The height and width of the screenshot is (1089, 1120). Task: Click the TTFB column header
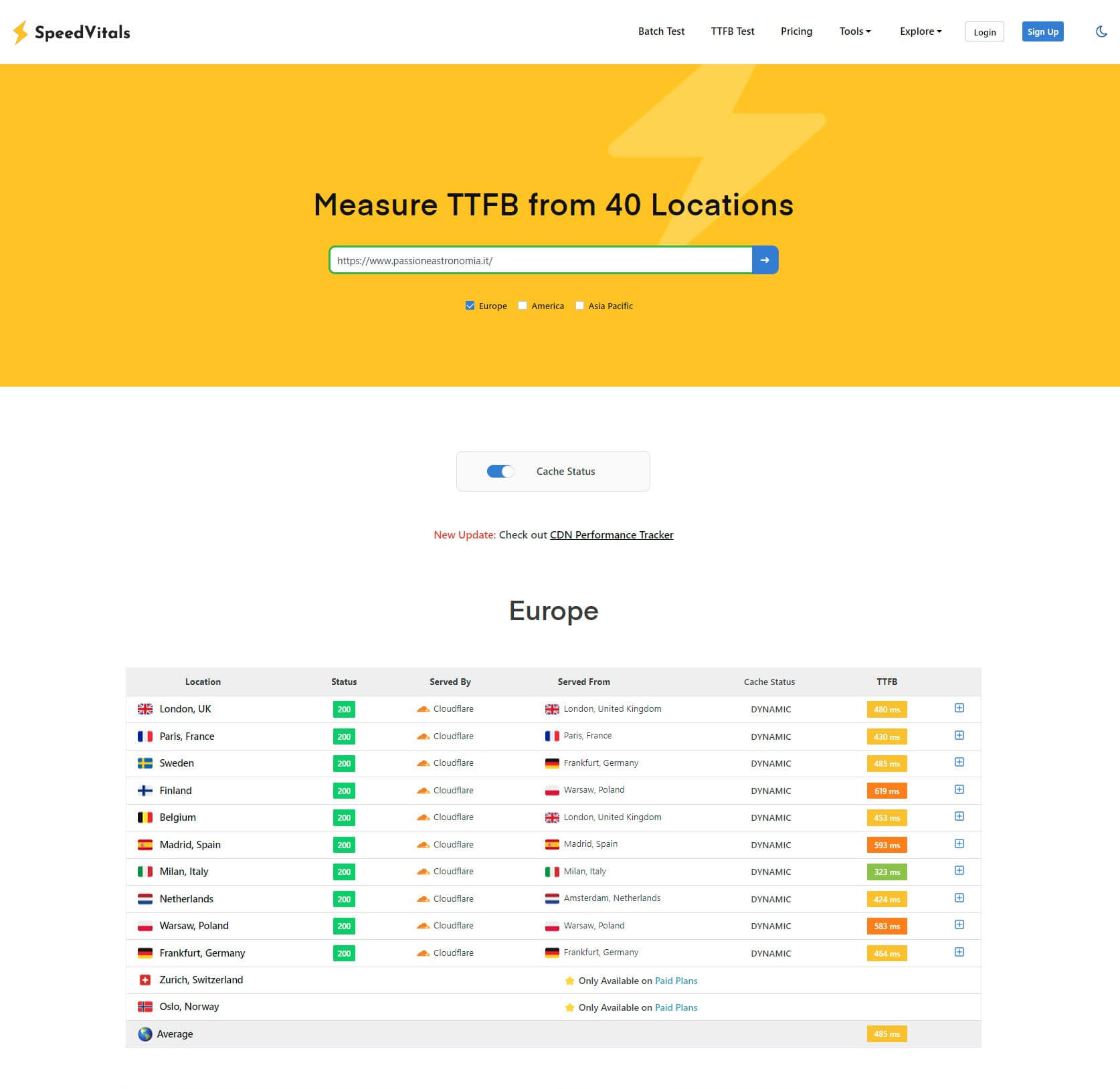(x=886, y=682)
